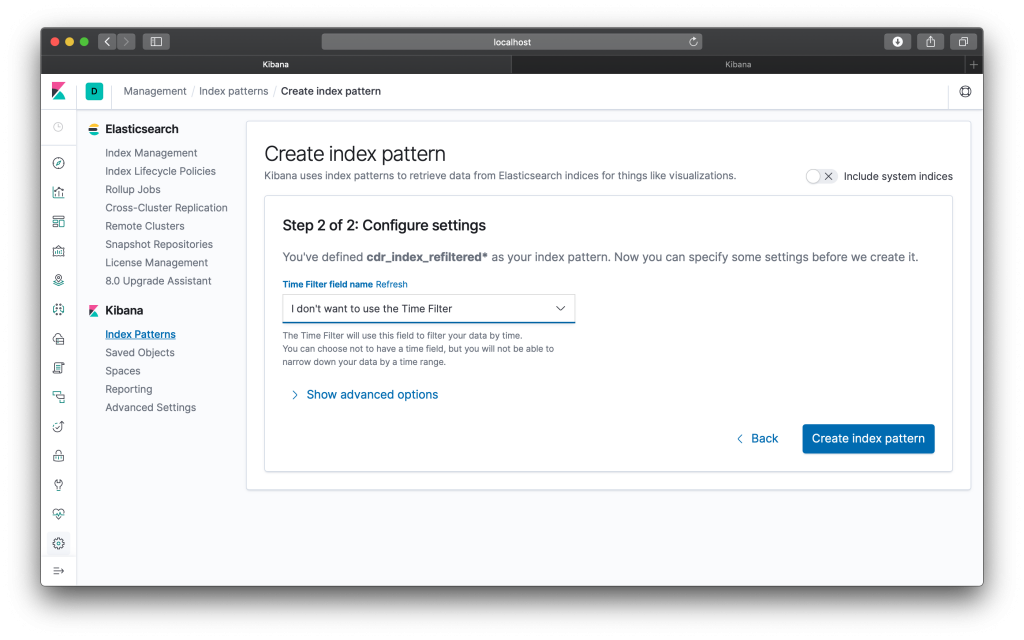
Task: Open Maps from the side navigation
Action: click(59, 280)
